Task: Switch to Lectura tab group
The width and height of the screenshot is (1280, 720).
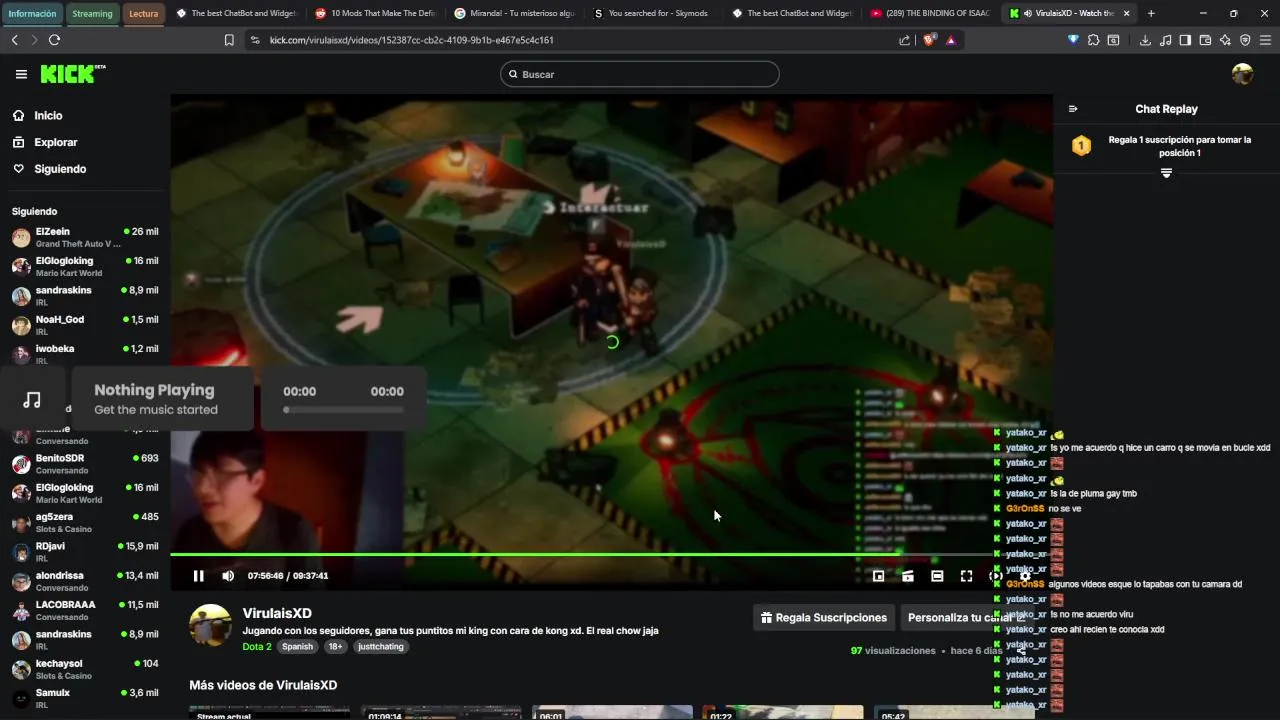Action: pos(144,14)
